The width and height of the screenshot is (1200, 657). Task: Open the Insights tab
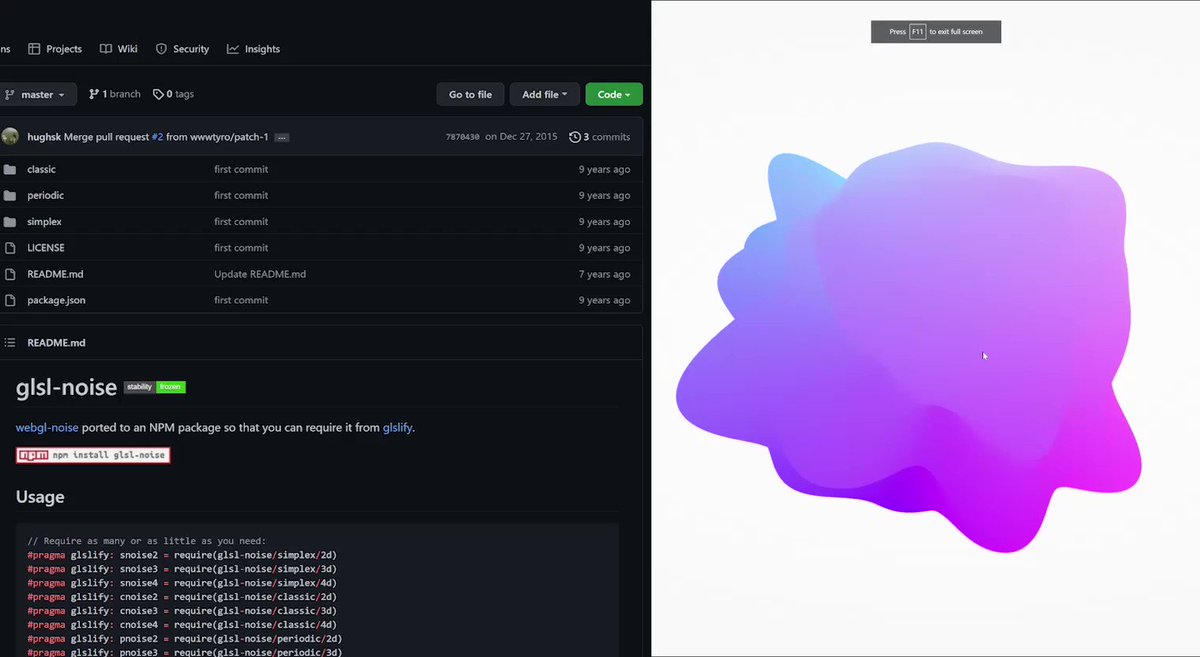253,49
